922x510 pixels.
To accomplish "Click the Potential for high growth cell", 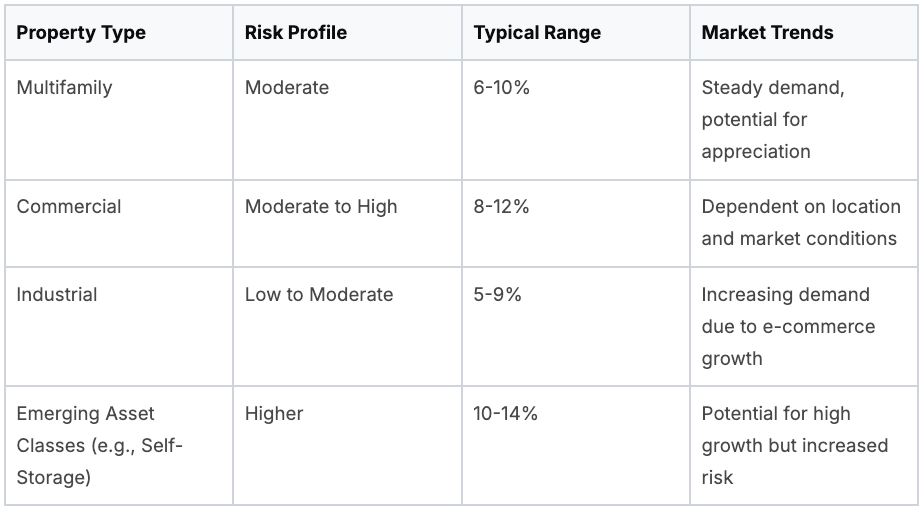I will coord(794,445).
